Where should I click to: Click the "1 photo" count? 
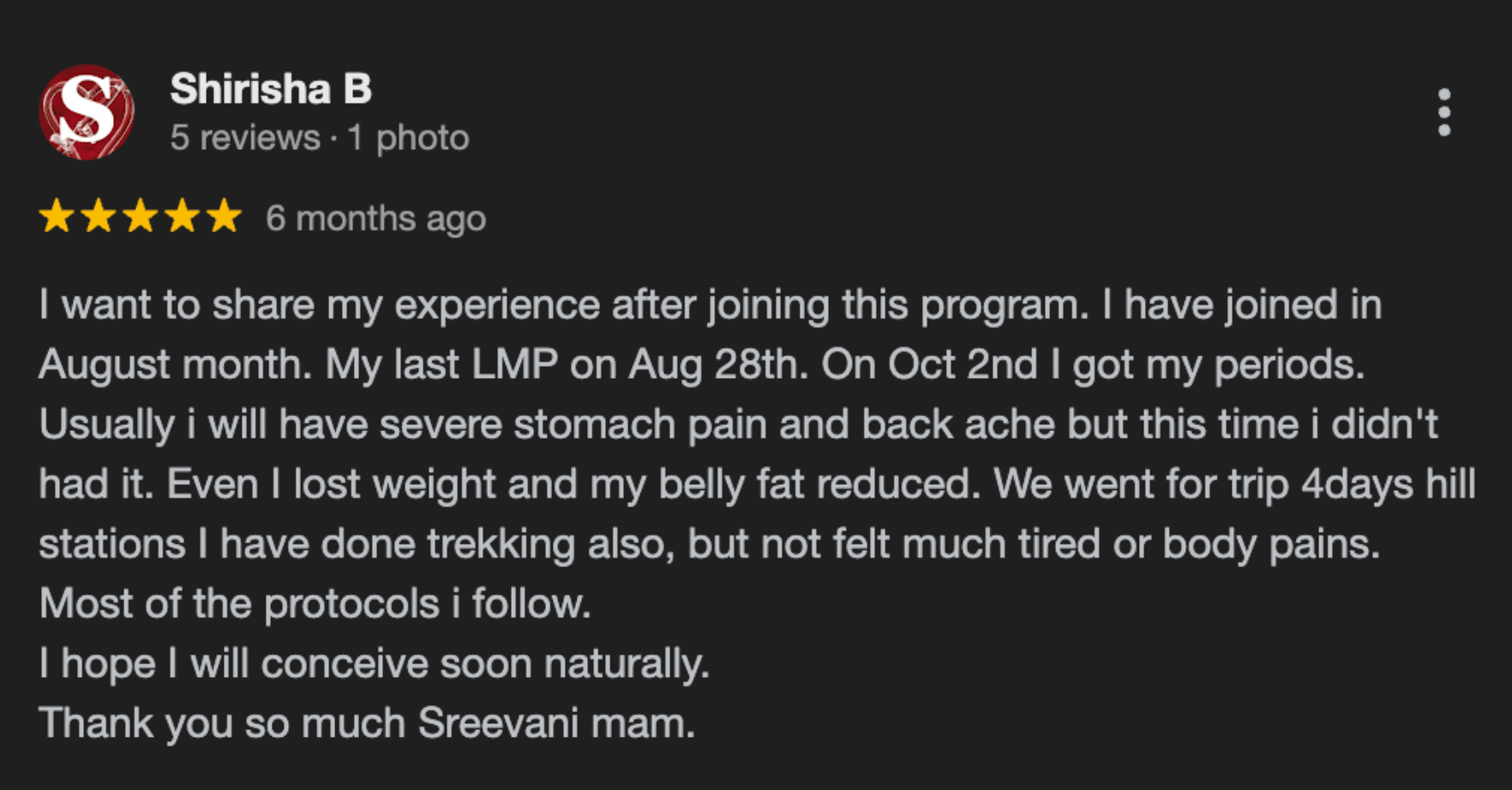408,138
